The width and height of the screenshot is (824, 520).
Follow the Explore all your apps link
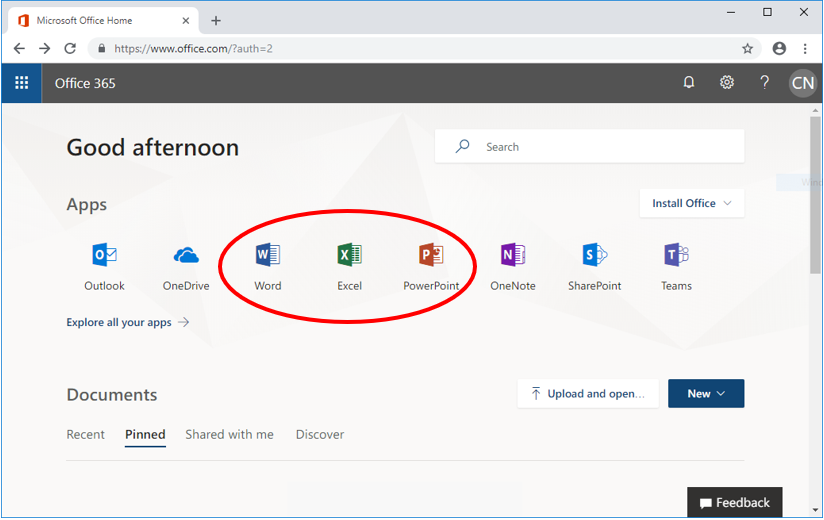point(127,322)
